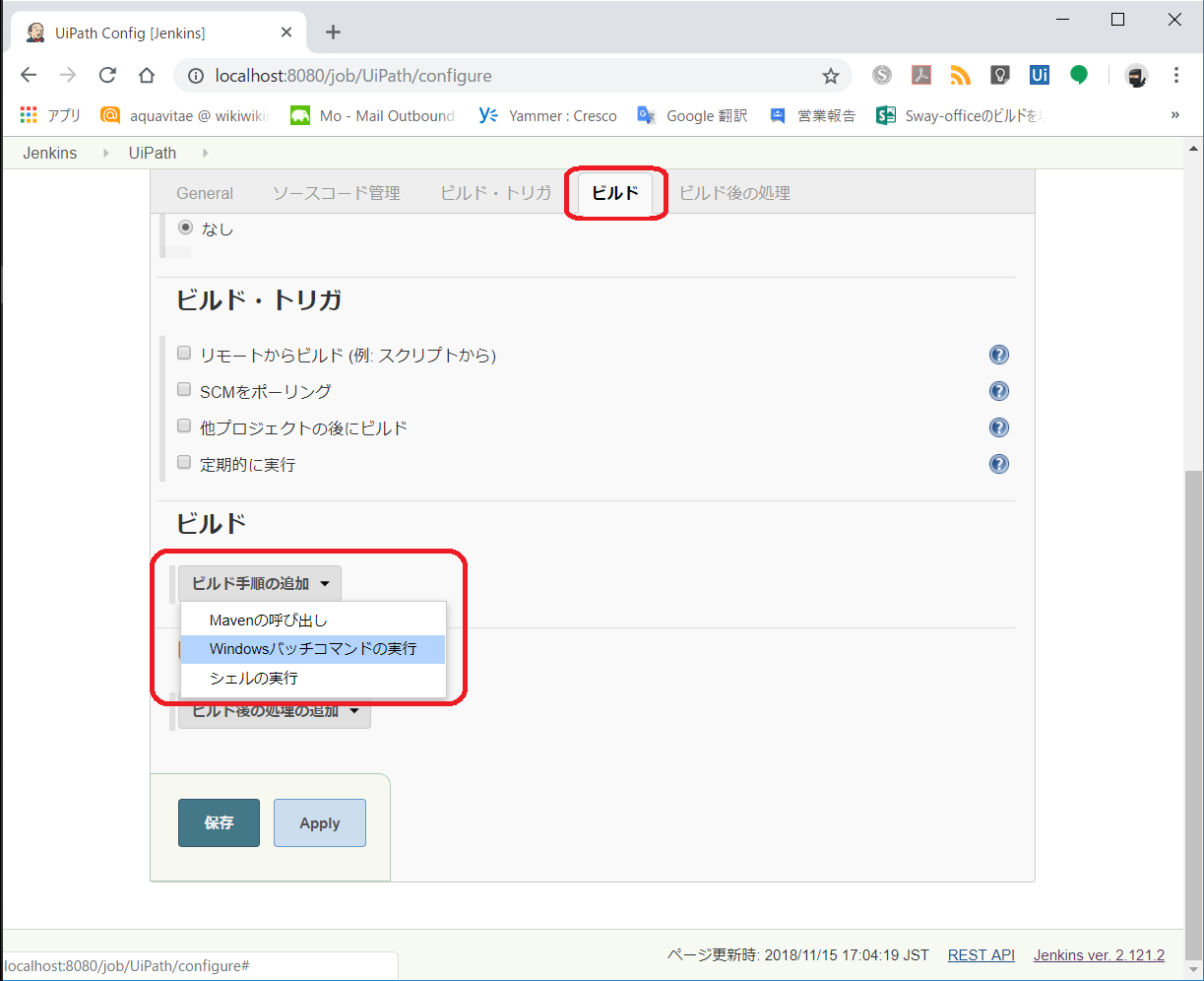Enable SCMをポーリング checkbox
The width and height of the screenshot is (1204, 981).
click(184, 389)
